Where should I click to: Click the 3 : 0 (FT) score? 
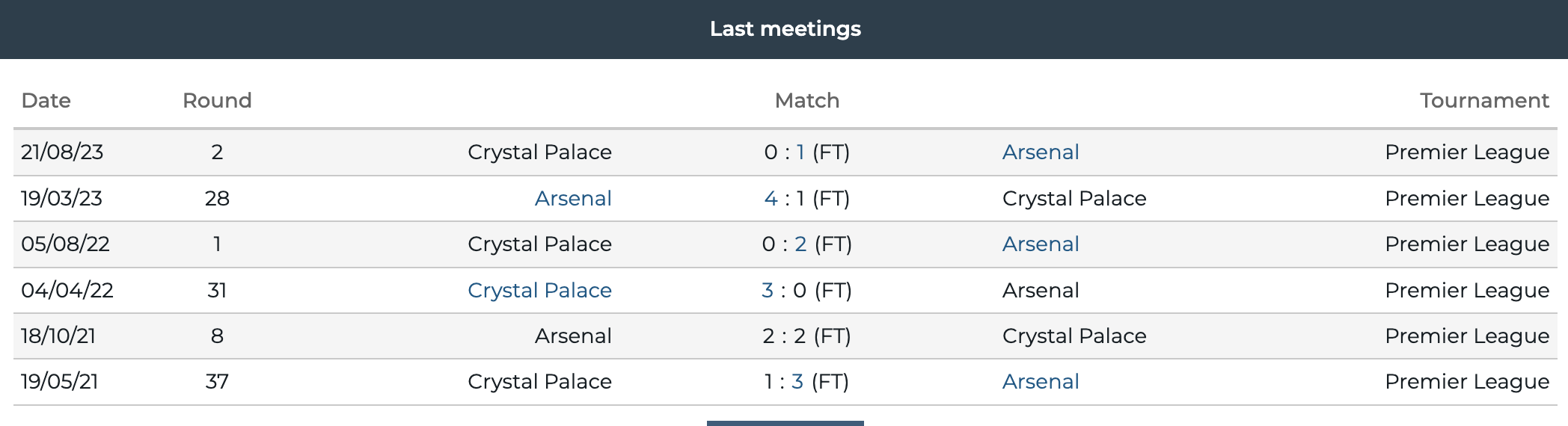pos(807,290)
